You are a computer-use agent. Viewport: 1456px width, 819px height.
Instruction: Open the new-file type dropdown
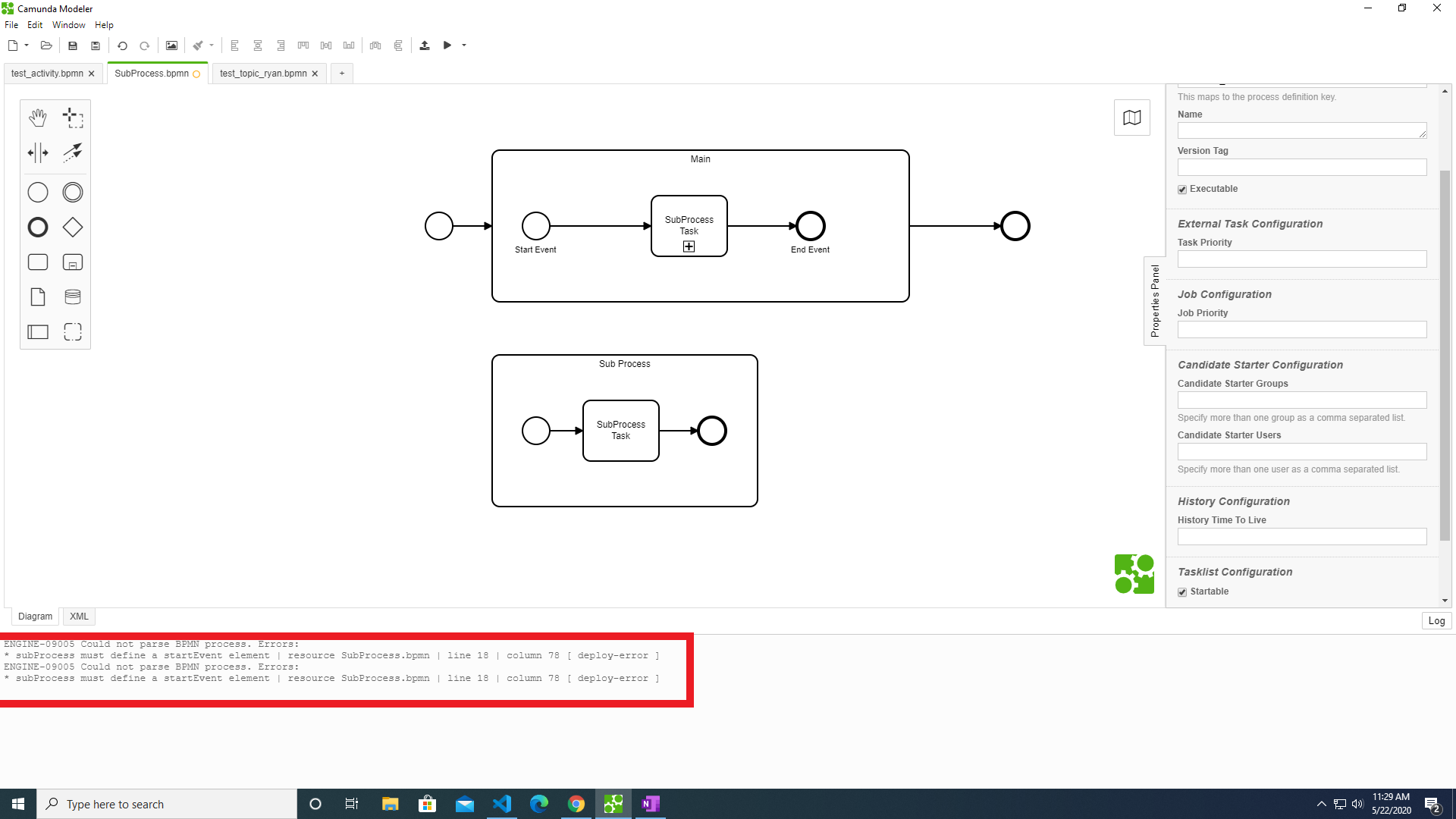click(27, 45)
